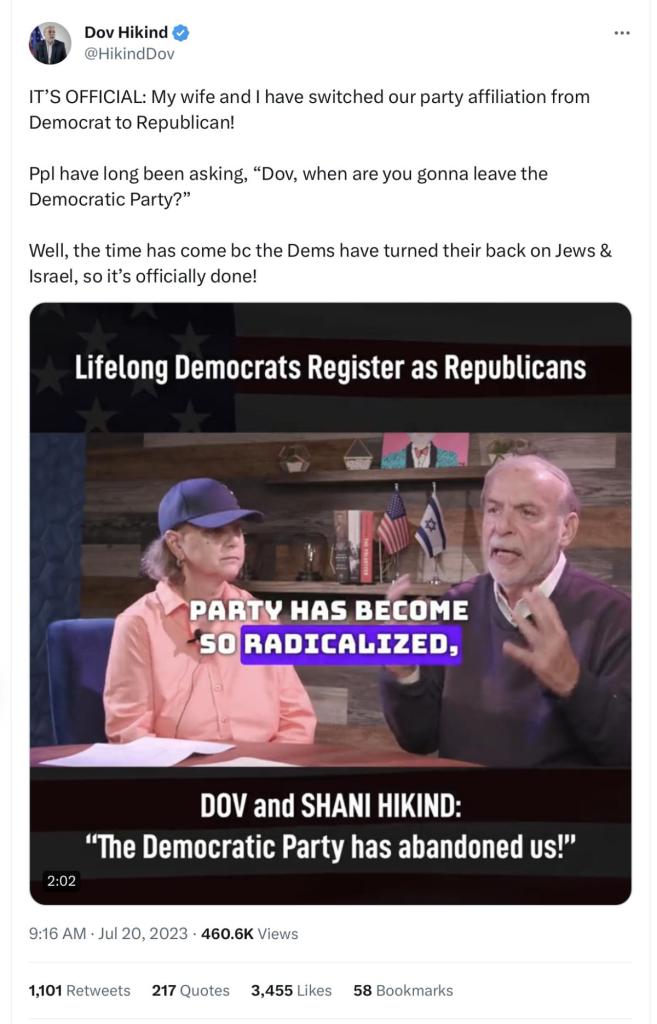Open the 217 Quotes list
657x1024 pixels.
point(191,990)
